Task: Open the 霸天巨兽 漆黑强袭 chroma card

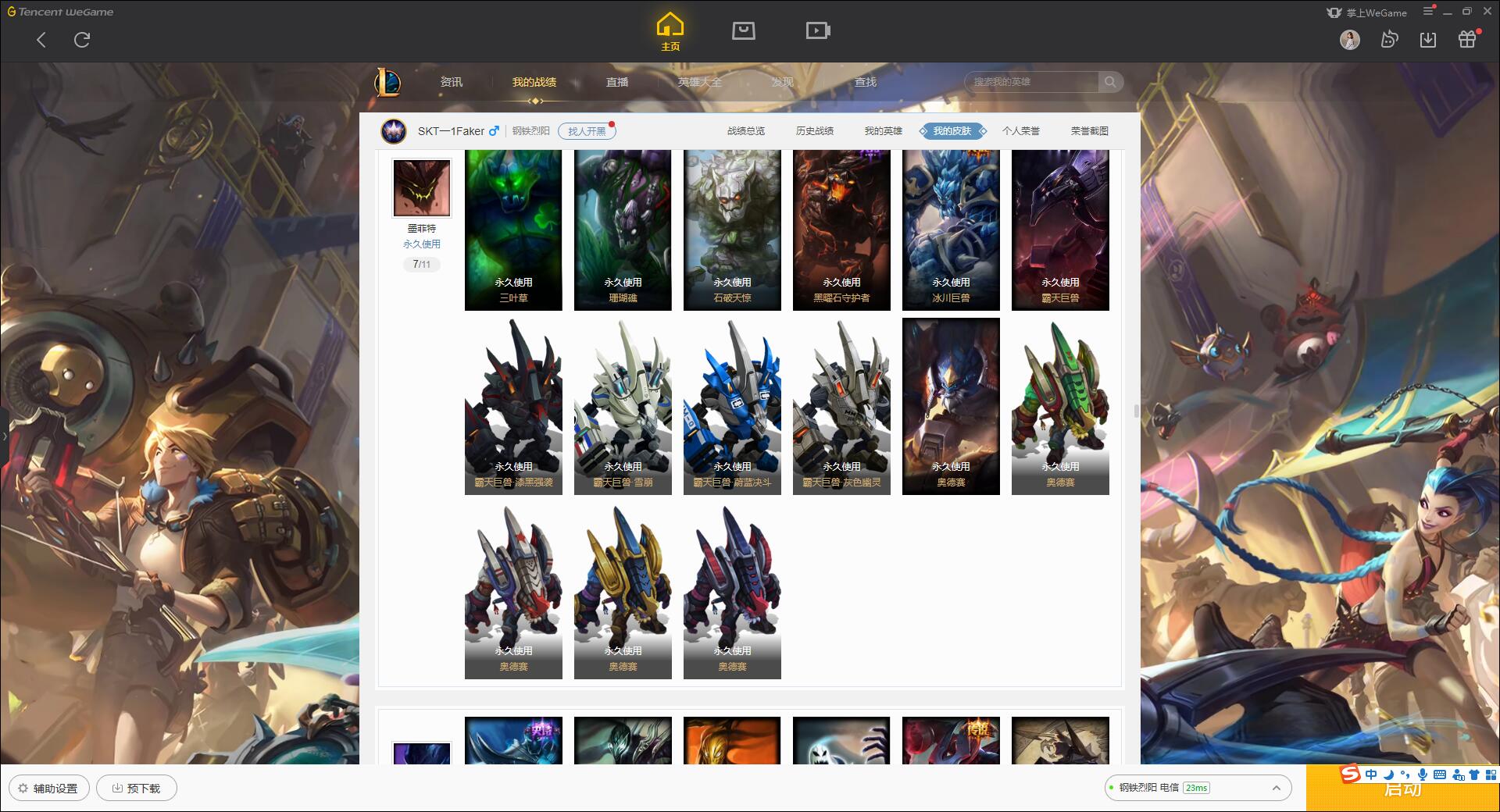Action: [513, 406]
